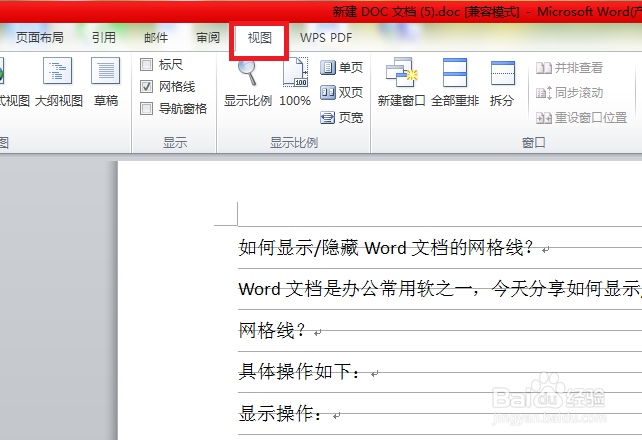Enable the Ruler (标尺) checkbox

(147, 64)
